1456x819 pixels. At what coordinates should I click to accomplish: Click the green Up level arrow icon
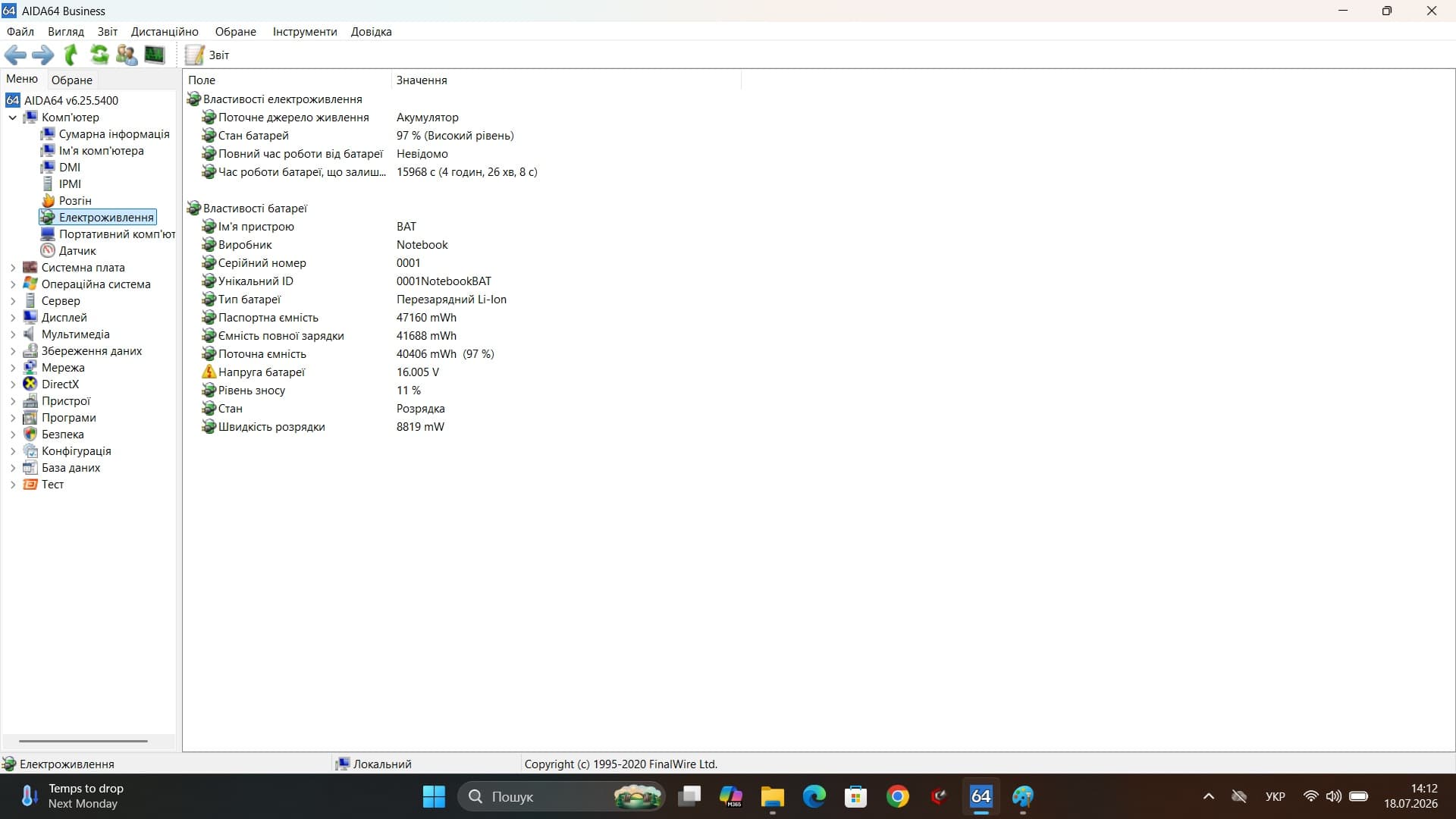(x=71, y=55)
